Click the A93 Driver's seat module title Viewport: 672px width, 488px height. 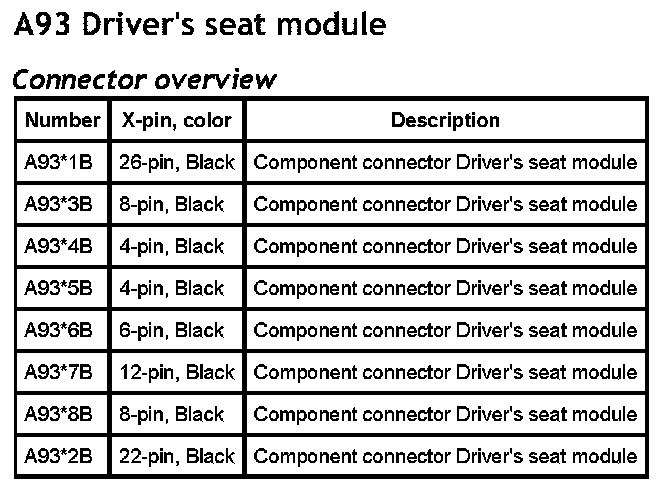pos(200,25)
